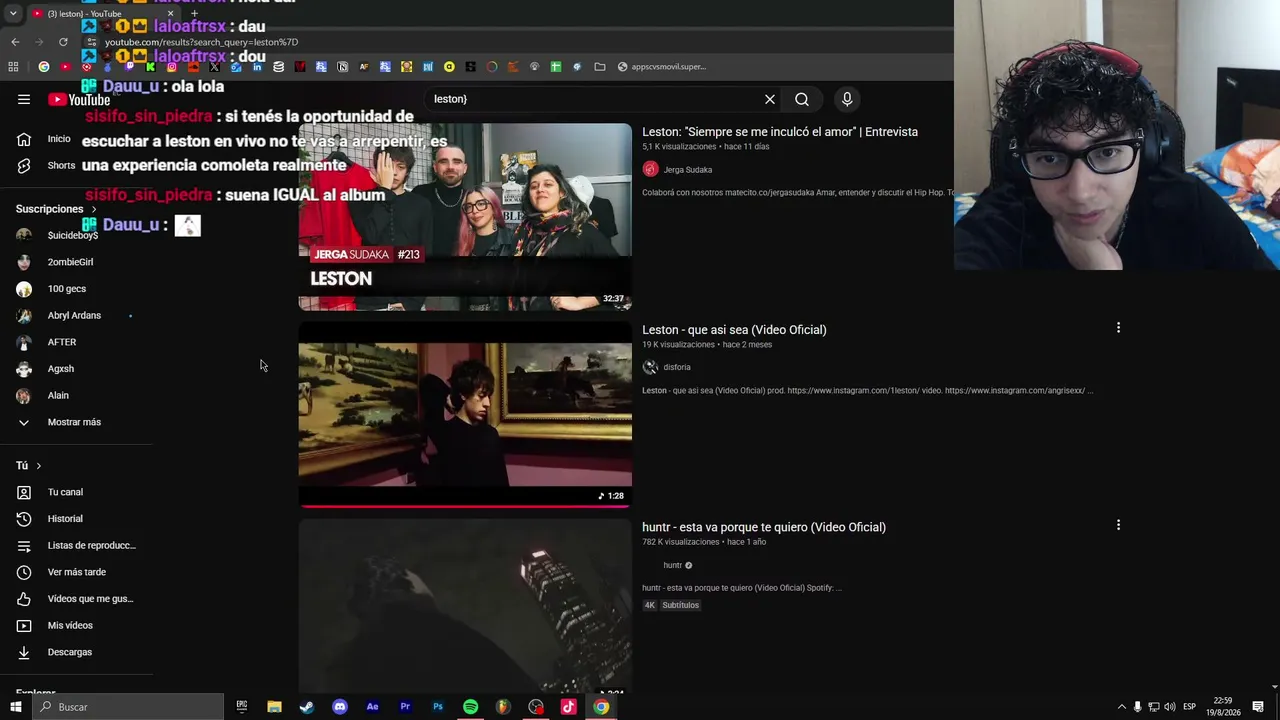Image resolution: width=1280 pixels, height=720 pixels.
Task: Open Suscripciones section header
Action: pos(56,209)
